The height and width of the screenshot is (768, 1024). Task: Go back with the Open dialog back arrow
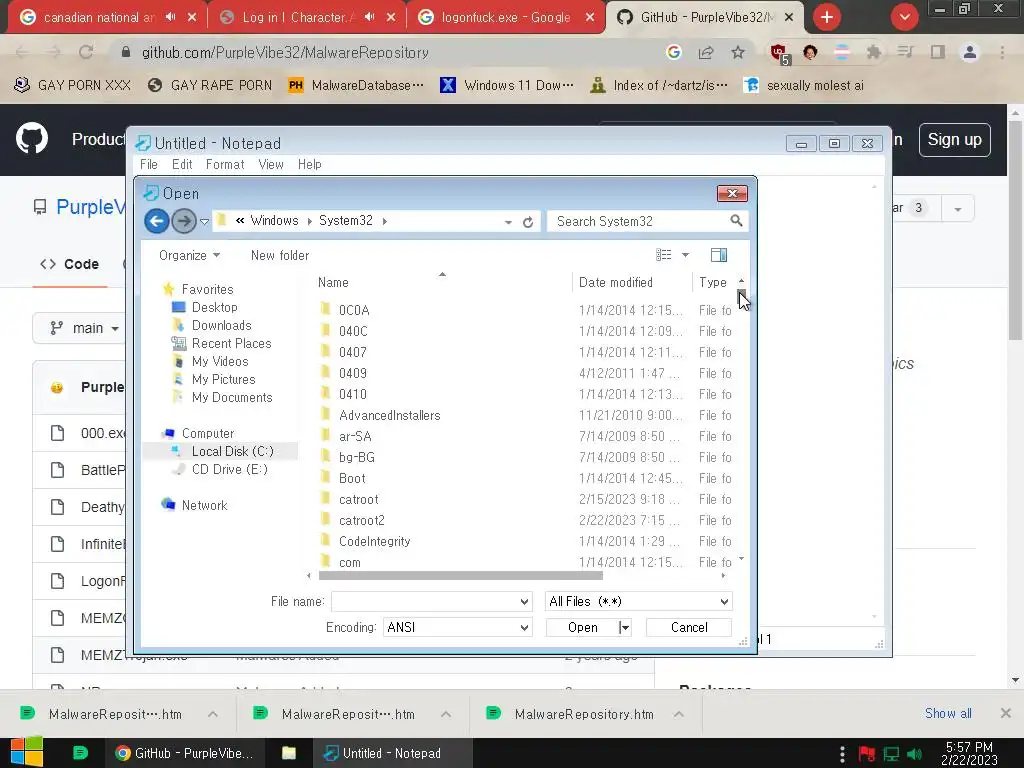[x=157, y=221]
